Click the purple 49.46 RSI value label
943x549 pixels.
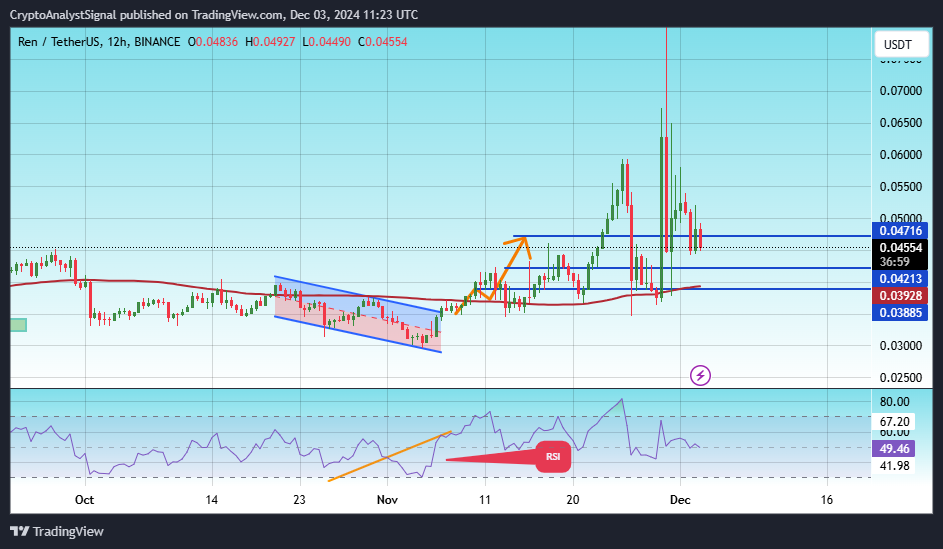894,449
